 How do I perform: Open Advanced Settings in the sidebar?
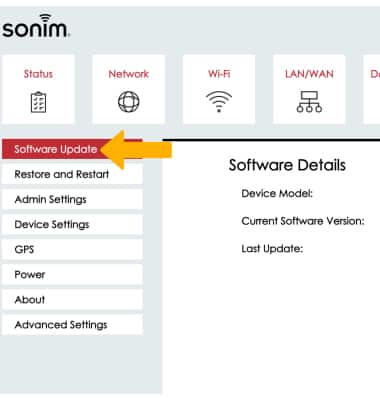click(x=72, y=324)
